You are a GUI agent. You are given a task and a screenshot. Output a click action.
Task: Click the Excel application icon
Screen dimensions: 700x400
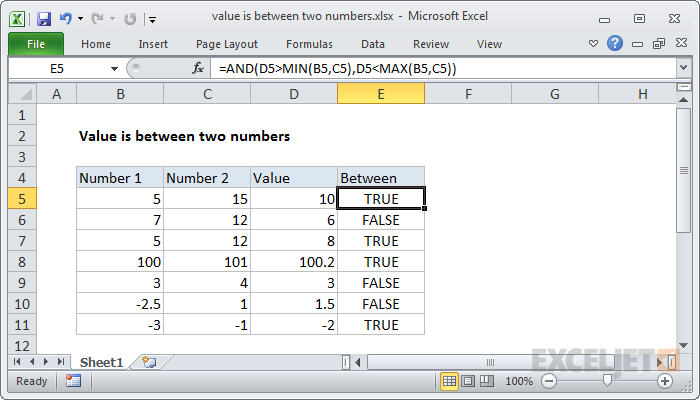click(17, 19)
